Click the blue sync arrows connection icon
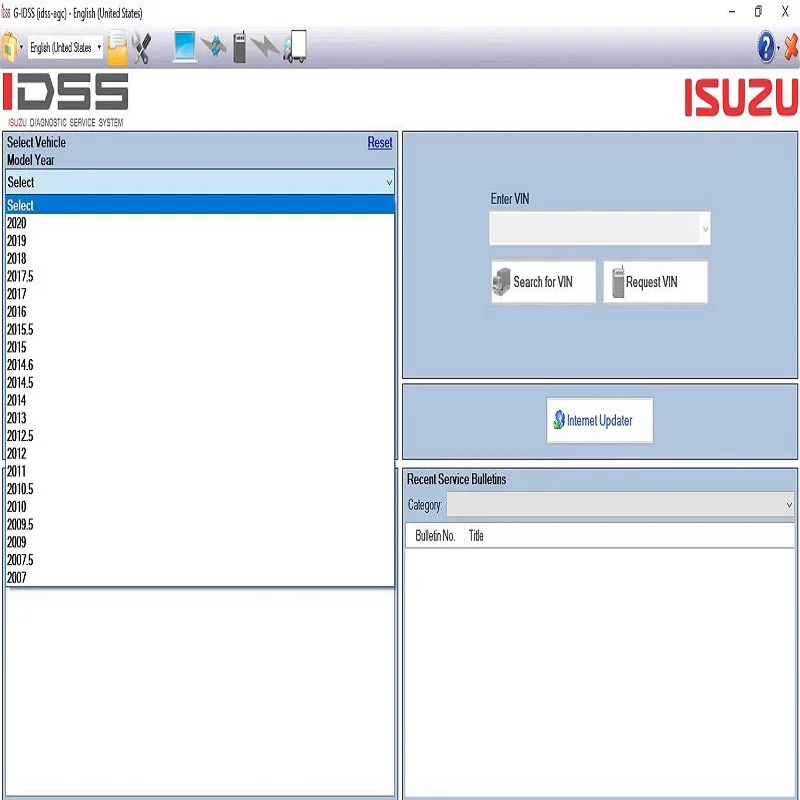The image size is (800, 800). point(214,47)
